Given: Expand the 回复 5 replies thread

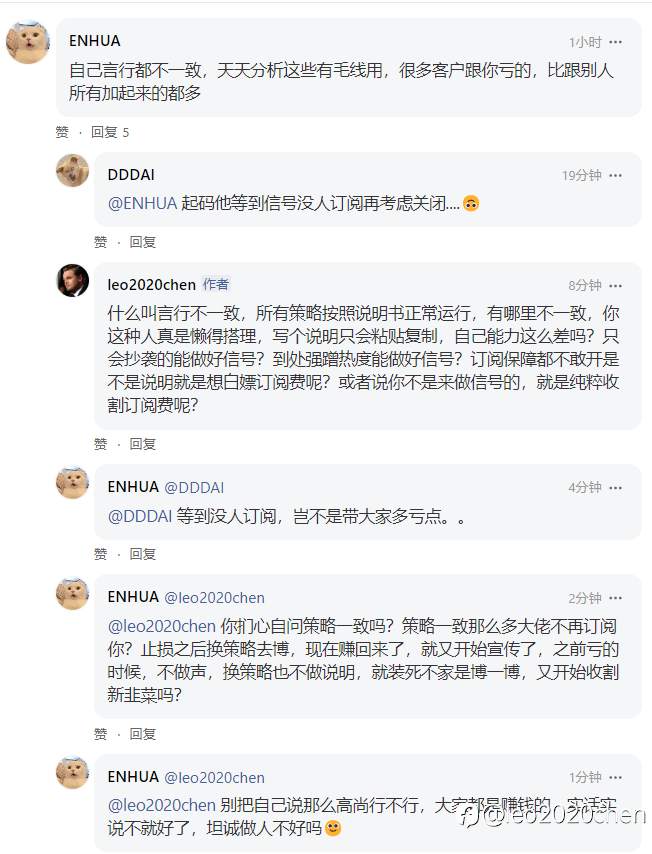Looking at the screenshot, I should tap(110, 132).
